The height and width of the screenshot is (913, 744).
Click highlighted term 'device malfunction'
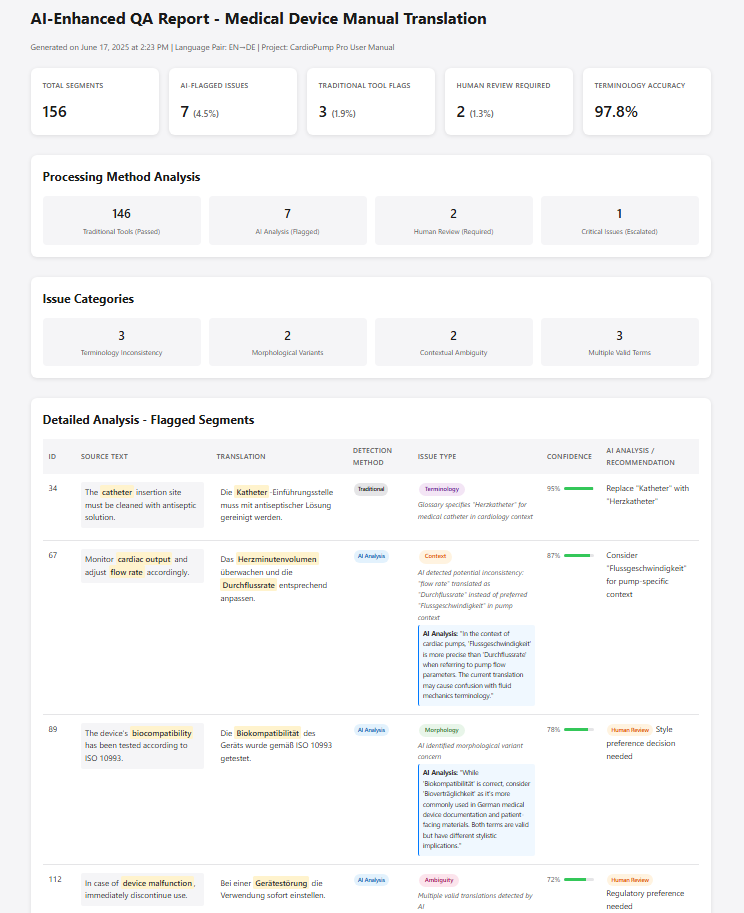pos(157,883)
